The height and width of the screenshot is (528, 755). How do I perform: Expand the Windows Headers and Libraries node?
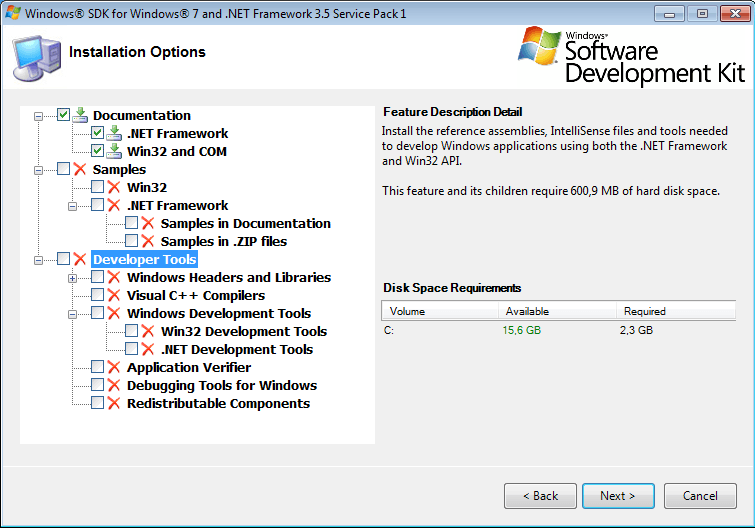pyautogui.click(x=73, y=278)
